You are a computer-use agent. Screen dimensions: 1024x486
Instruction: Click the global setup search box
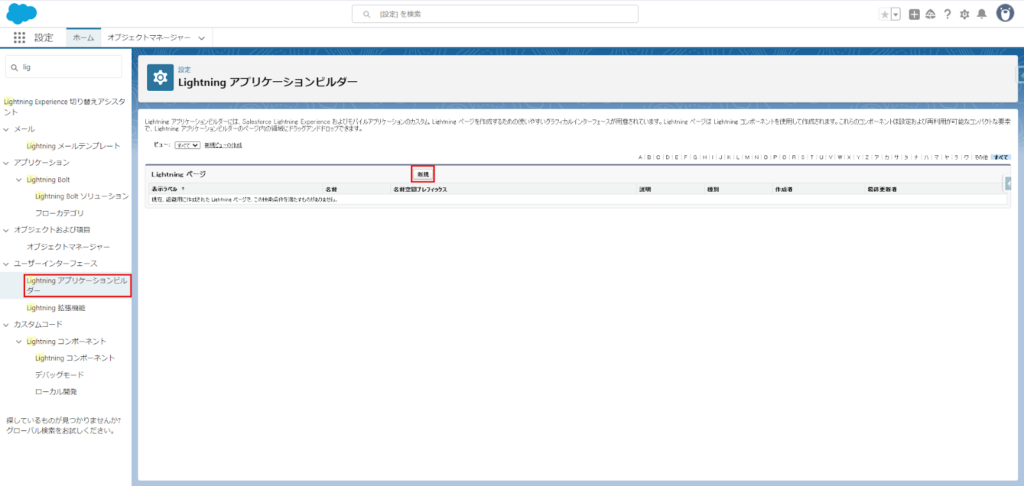[495, 14]
